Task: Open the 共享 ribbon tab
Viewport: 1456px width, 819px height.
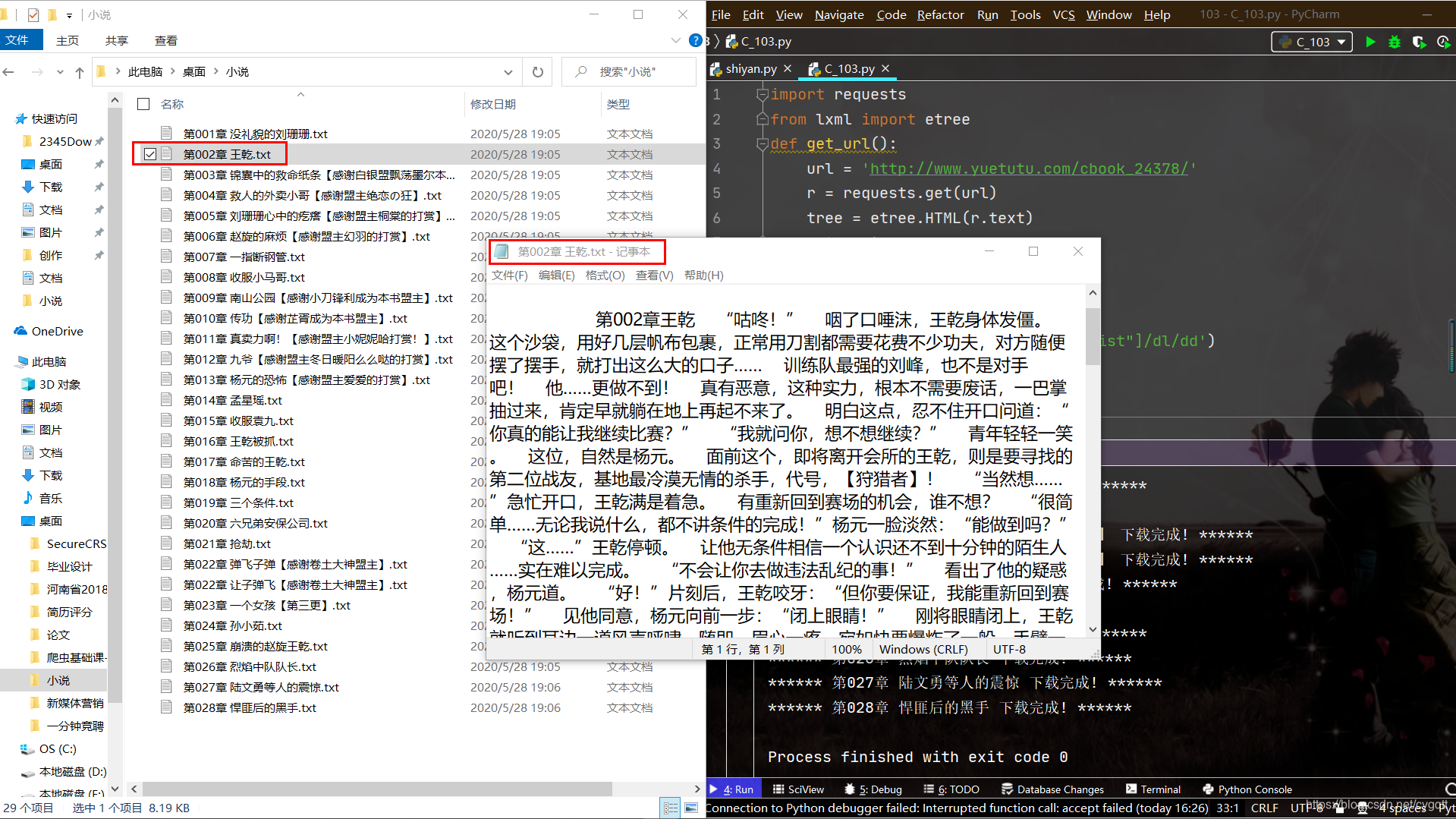Action: tap(116, 40)
